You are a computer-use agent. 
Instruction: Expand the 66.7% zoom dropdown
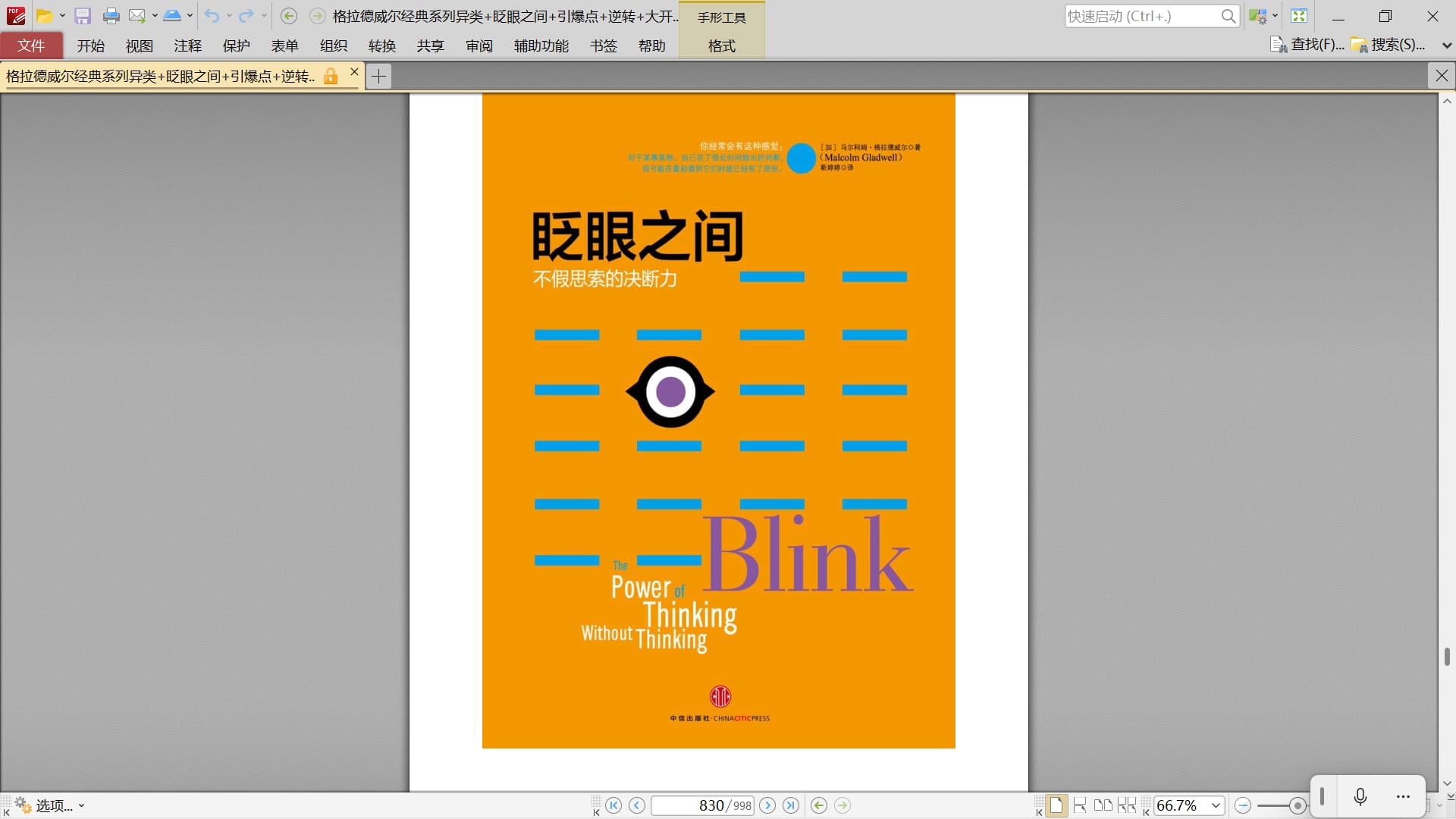(1216, 805)
